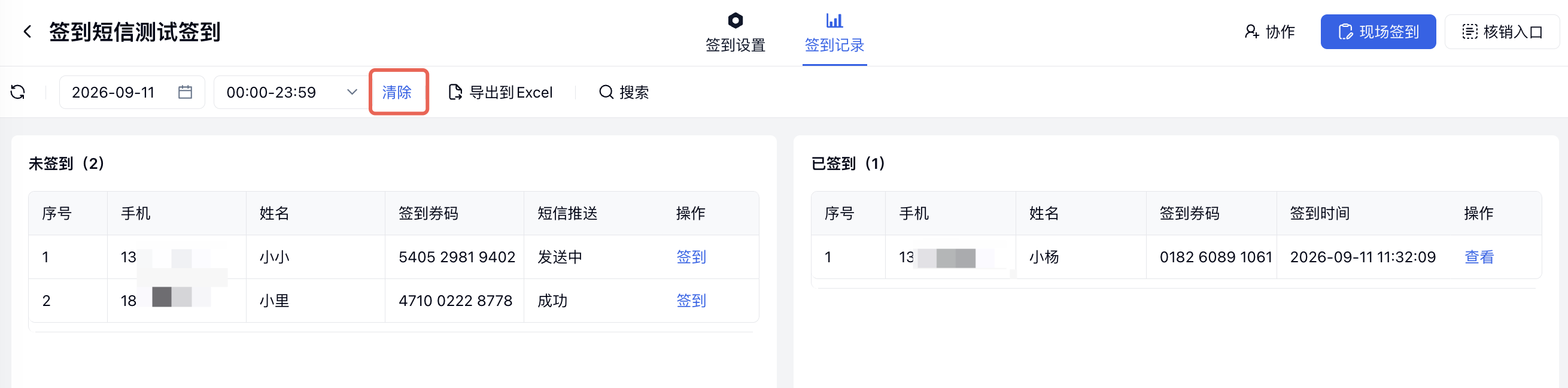Click the bar chart records icon

click(x=834, y=20)
